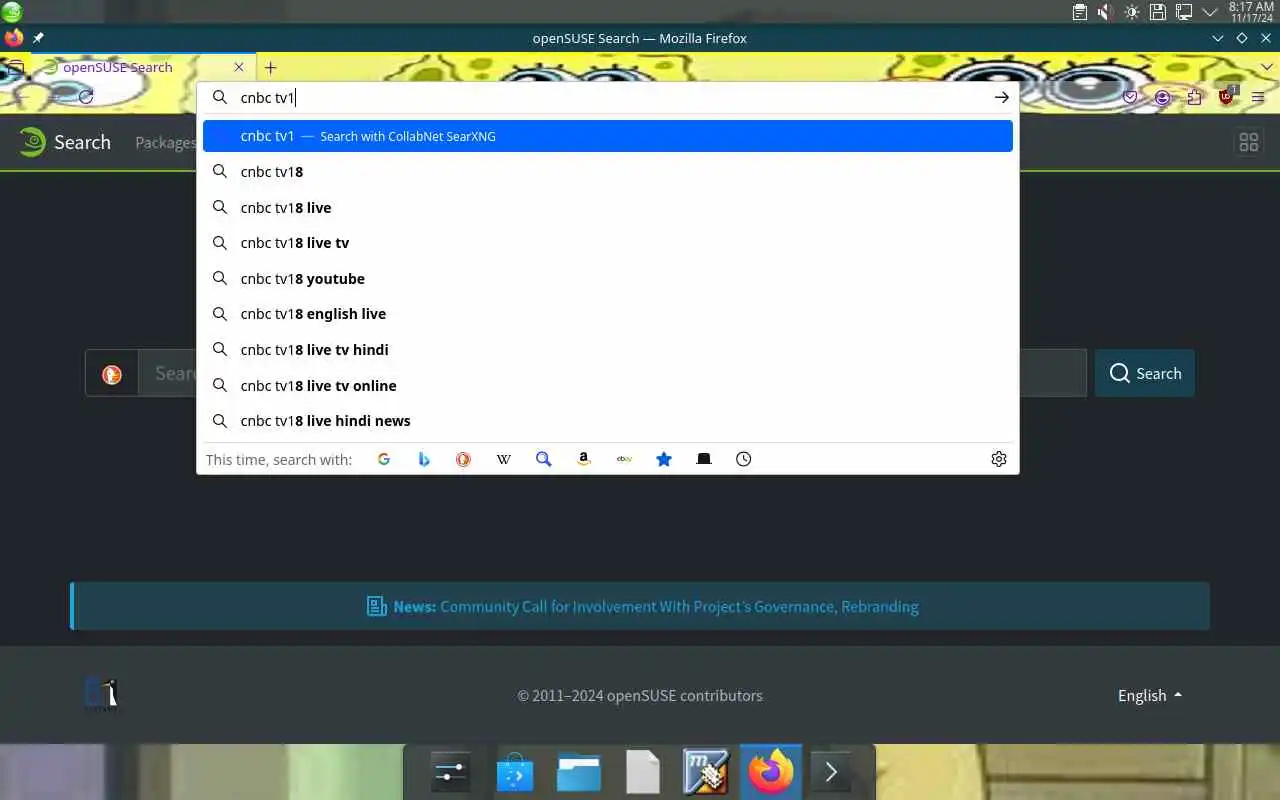Search history using the clock icon
The width and height of the screenshot is (1280, 800).
point(744,459)
